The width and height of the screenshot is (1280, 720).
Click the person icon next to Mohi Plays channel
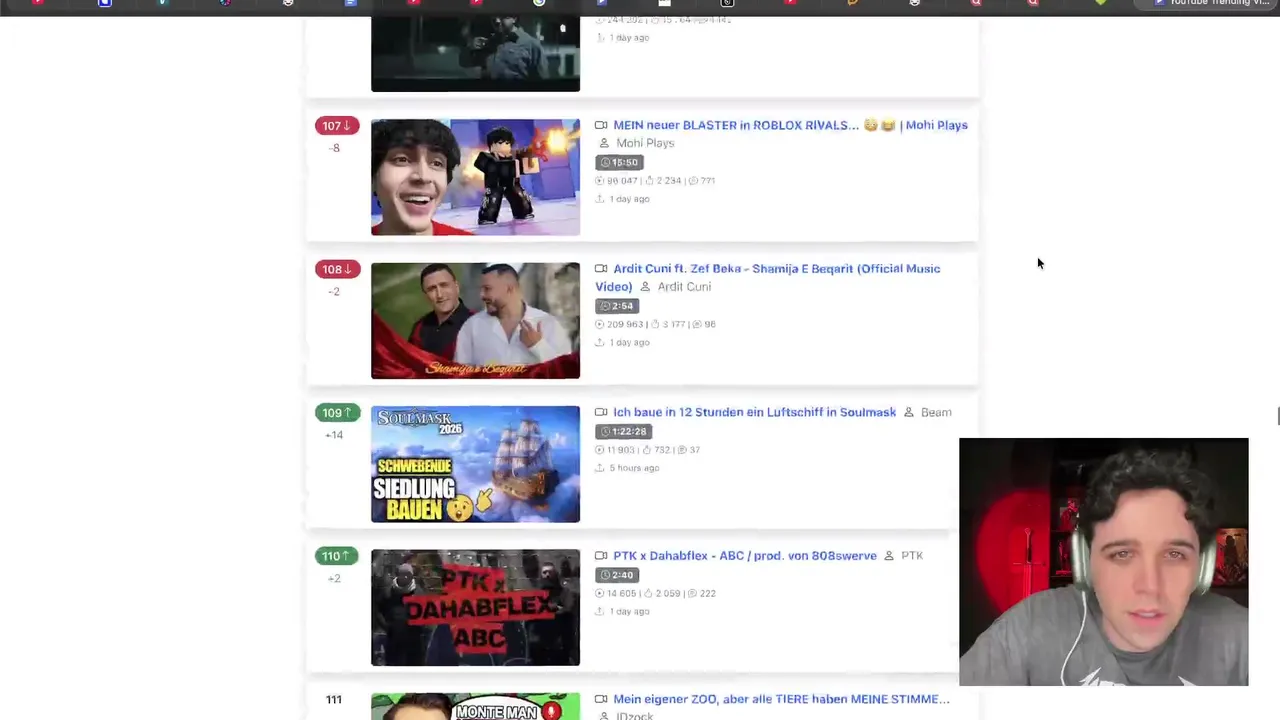[x=604, y=143]
